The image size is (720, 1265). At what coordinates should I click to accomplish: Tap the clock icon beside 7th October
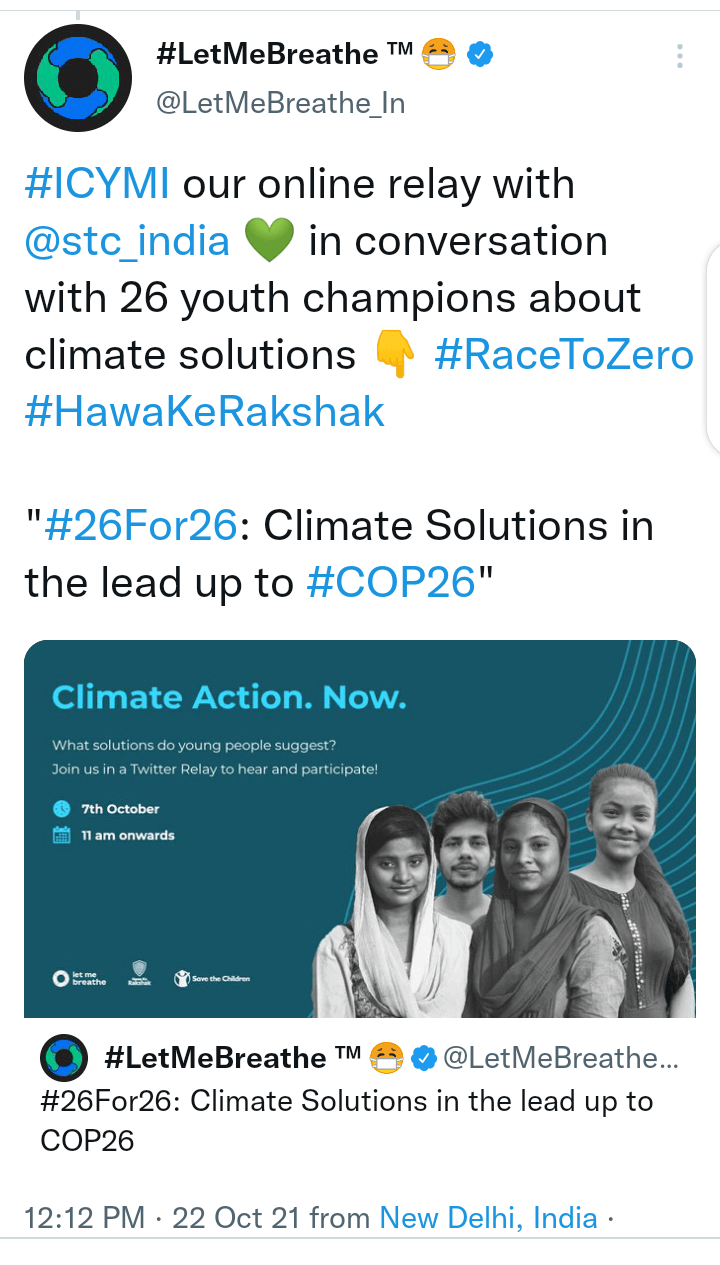pyautogui.click(x=62, y=808)
